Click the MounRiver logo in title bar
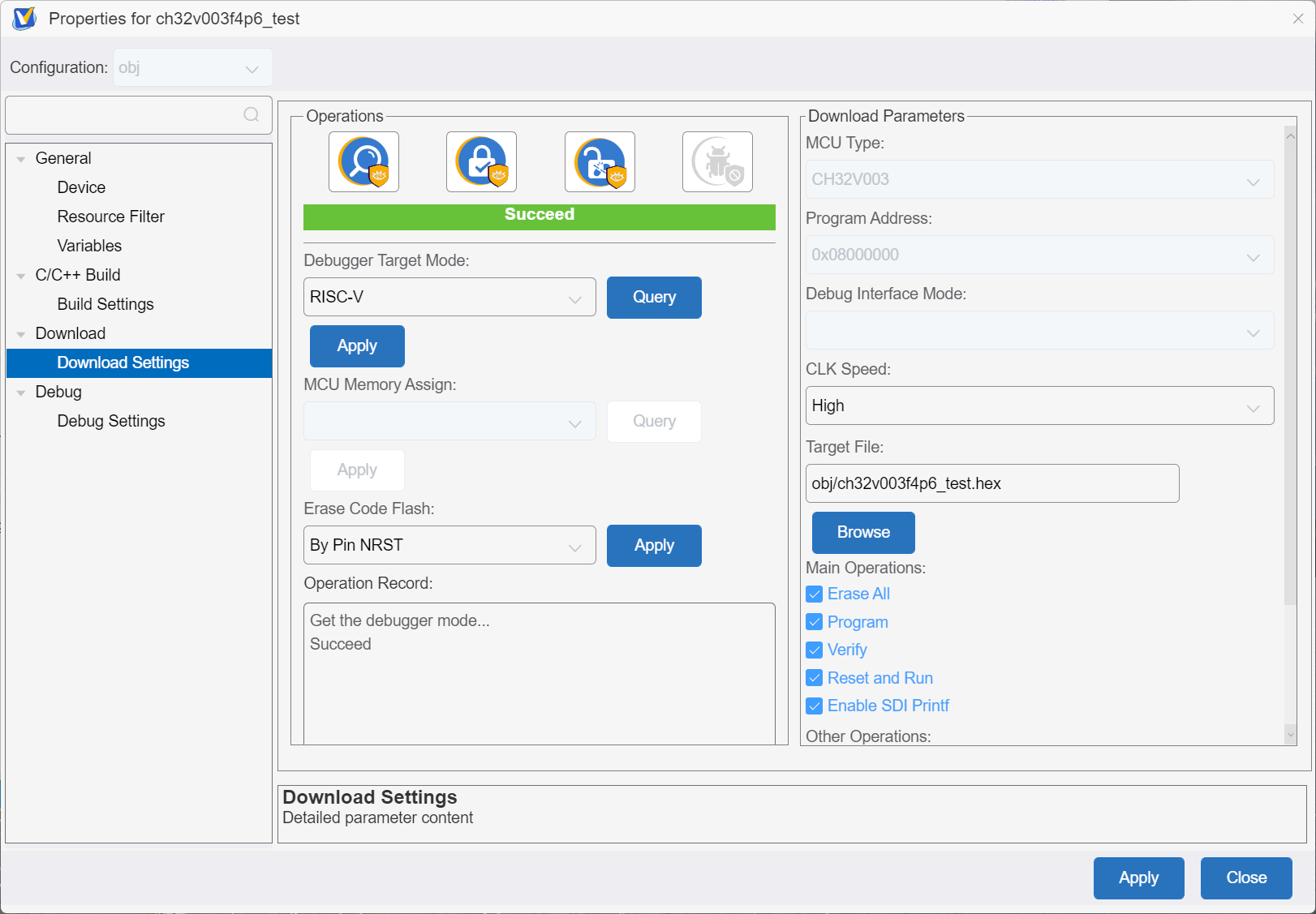Image resolution: width=1316 pixels, height=914 pixels. (24, 18)
